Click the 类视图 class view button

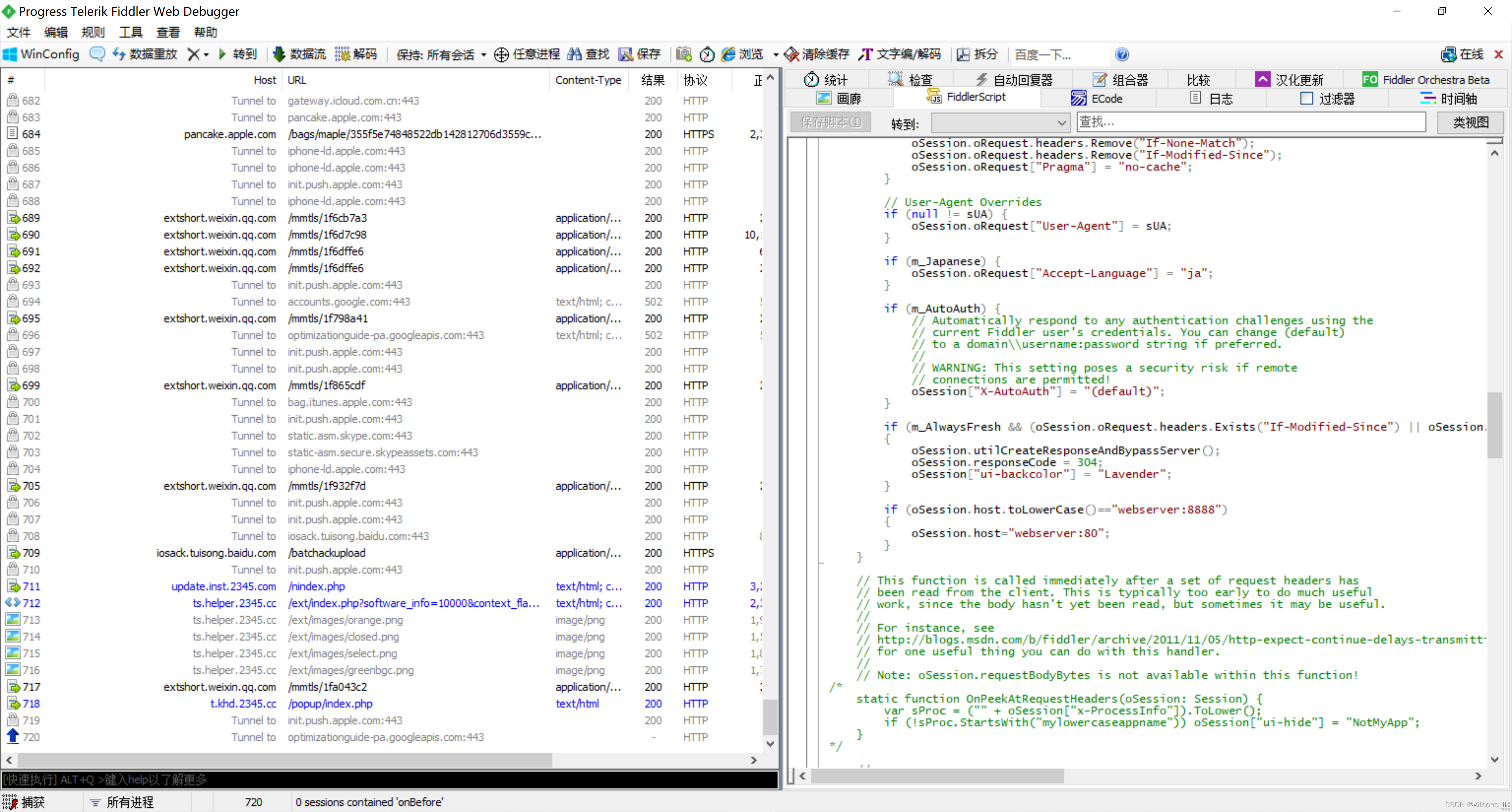pyautogui.click(x=1471, y=122)
